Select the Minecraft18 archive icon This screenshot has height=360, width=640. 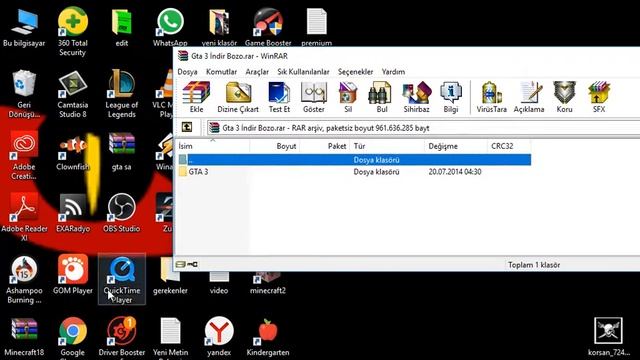tap(24, 337)
